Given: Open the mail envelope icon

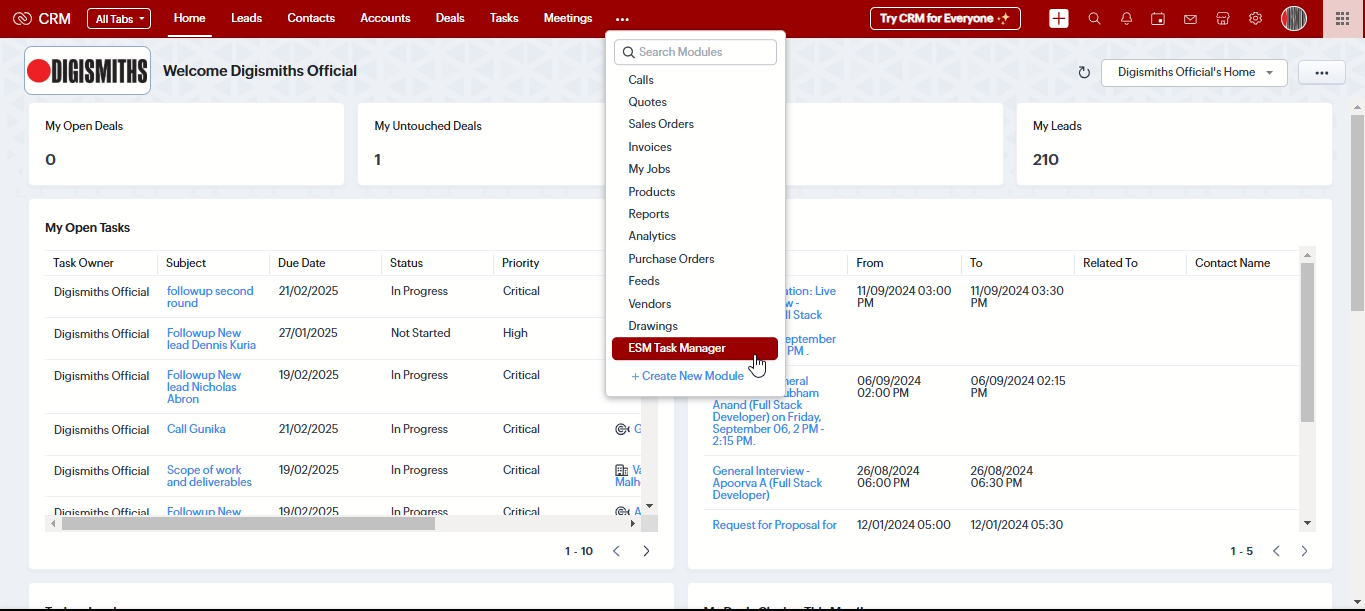Looking at the screenshot, I should click(1190, 19).
